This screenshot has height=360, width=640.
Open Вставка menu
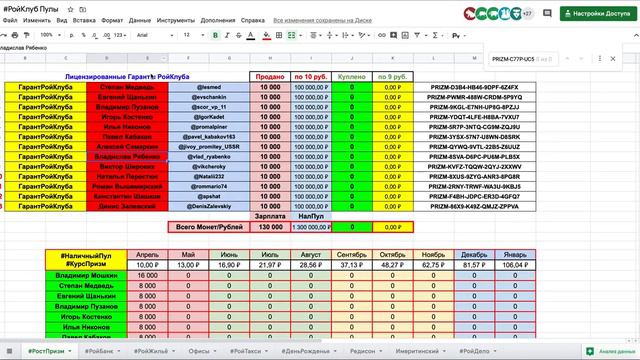84,20
